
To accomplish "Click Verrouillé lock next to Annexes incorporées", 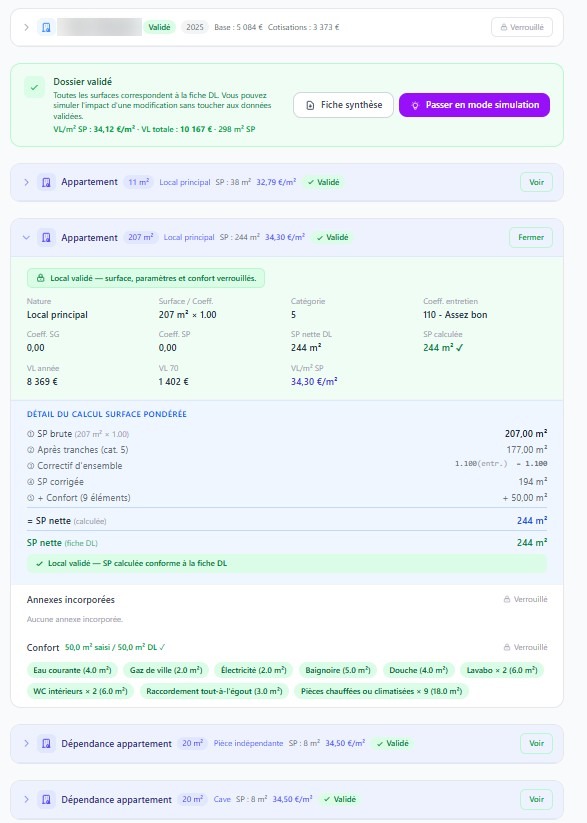I will (525, 599).
